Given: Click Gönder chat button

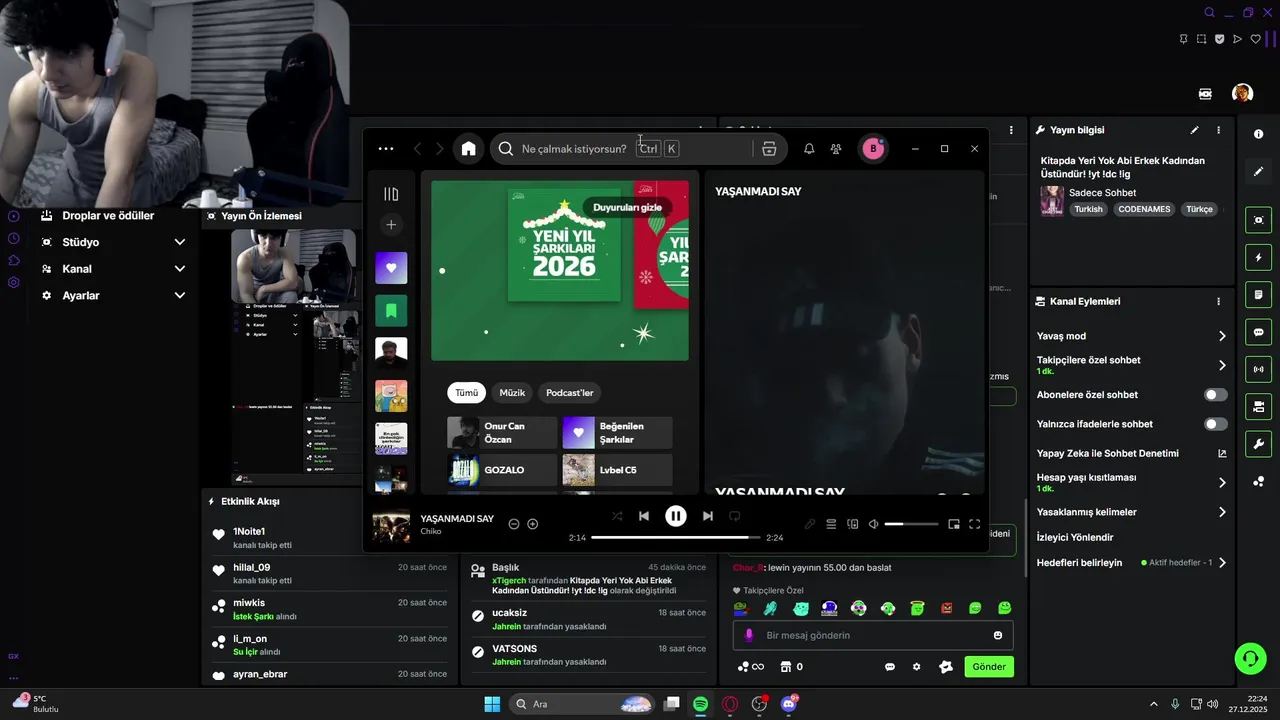Looking at the screenshot, I should pos(989,667).
